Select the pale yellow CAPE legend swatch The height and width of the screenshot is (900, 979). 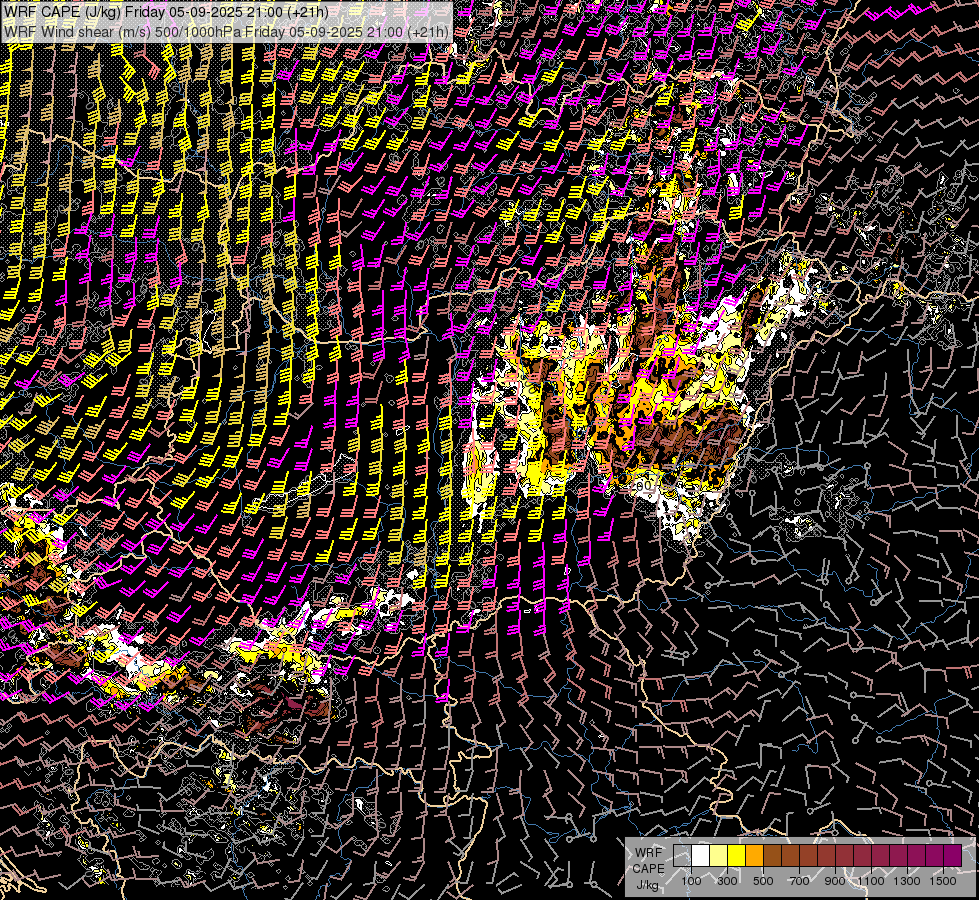click(x=719, y=855)
